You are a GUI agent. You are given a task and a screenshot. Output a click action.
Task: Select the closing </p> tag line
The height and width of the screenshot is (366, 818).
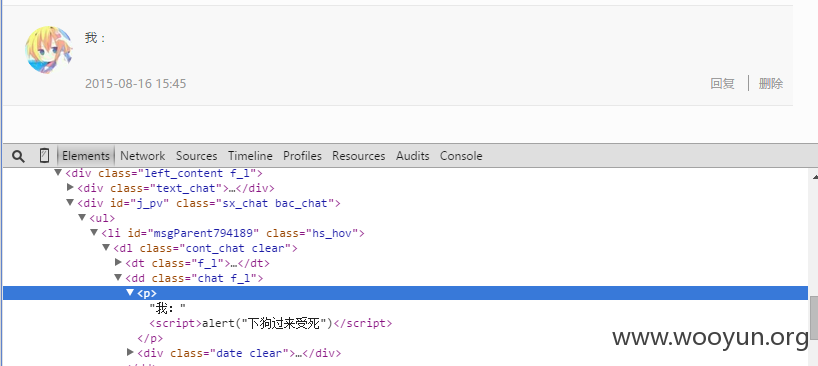pos(150,338)
